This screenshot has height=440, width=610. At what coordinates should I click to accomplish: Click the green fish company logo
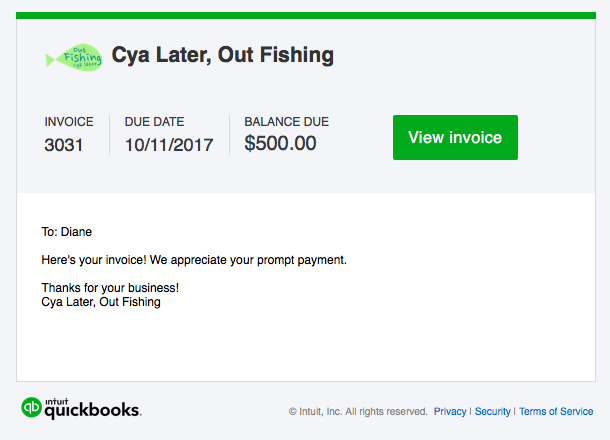(x=74, y=58)
